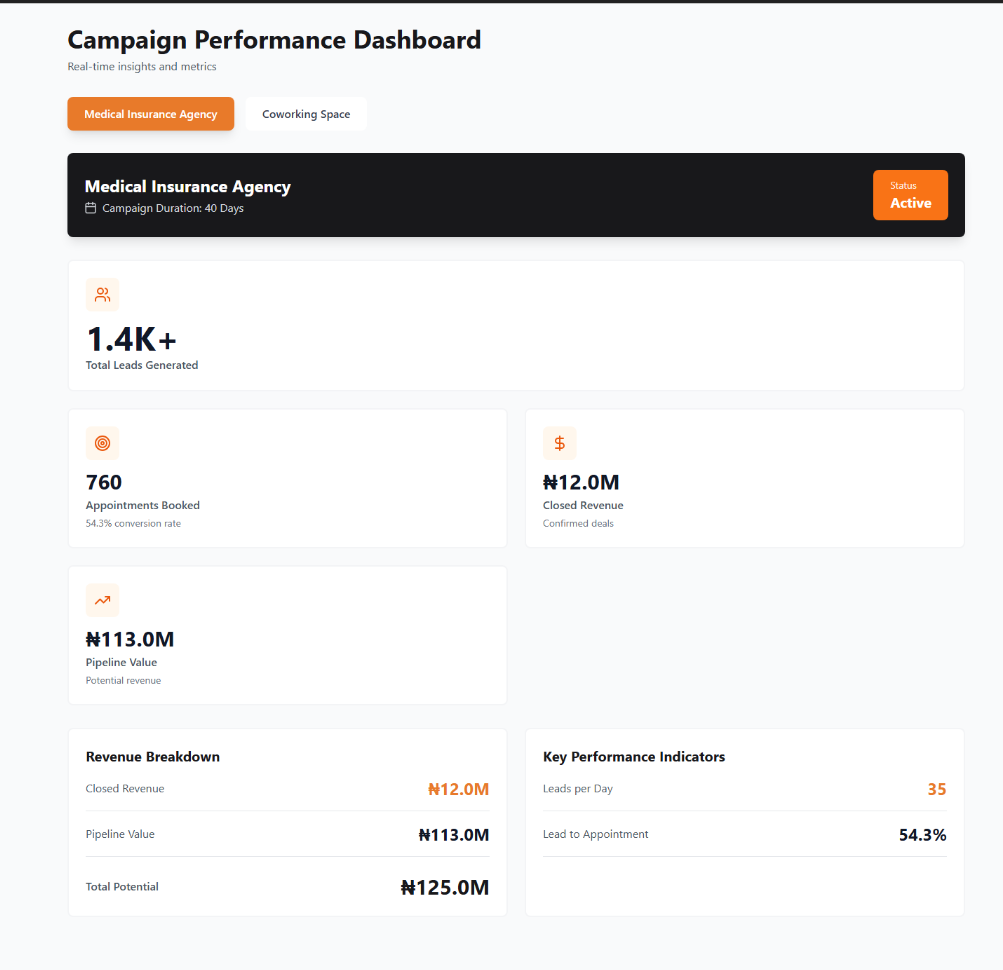The image size is (1003, 970).
Task: Click 'Campaign Duration: 40 Days' text
Action: 173,208
